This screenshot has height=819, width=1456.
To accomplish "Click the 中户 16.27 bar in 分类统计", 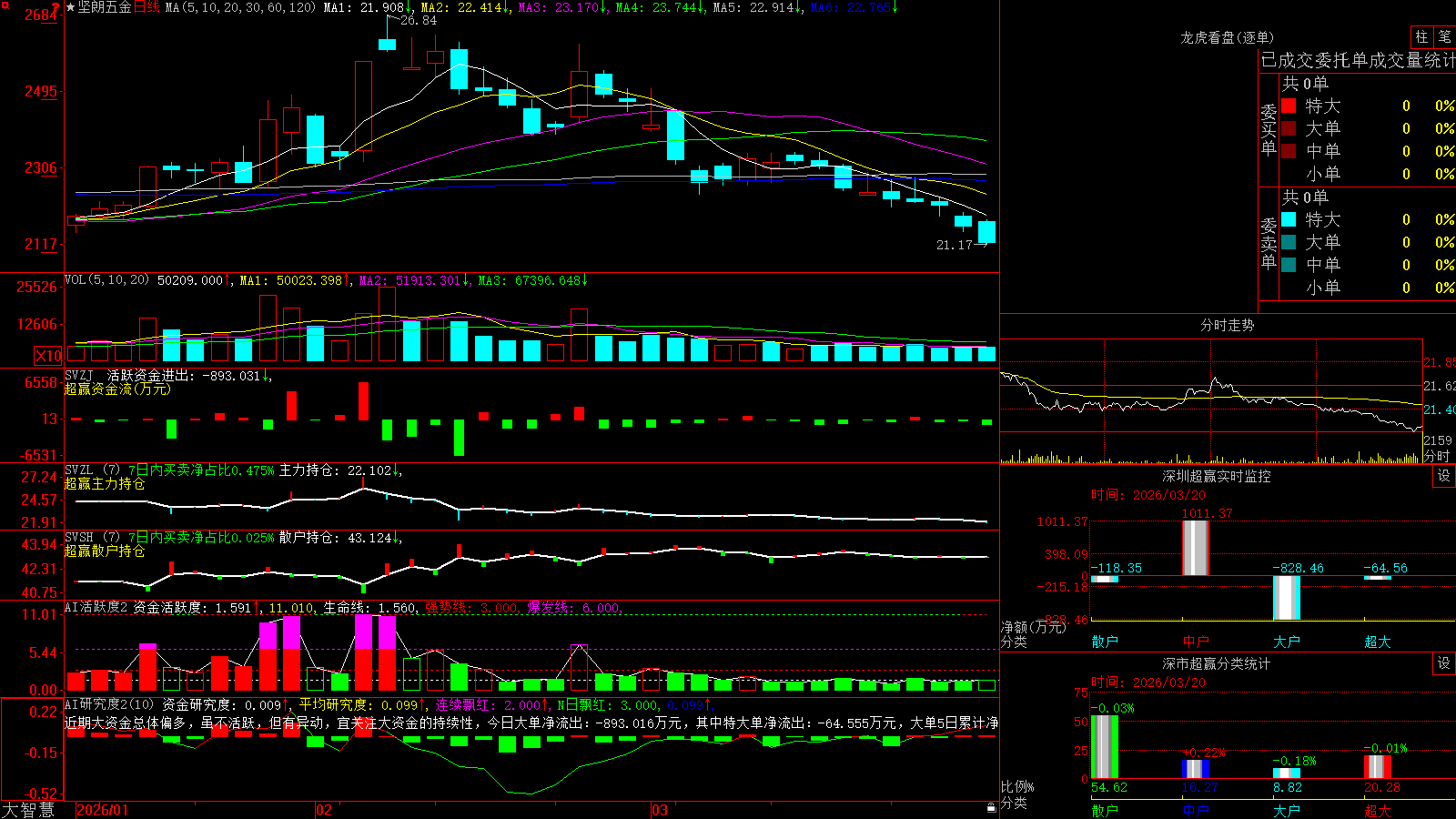I will 1195,770.
